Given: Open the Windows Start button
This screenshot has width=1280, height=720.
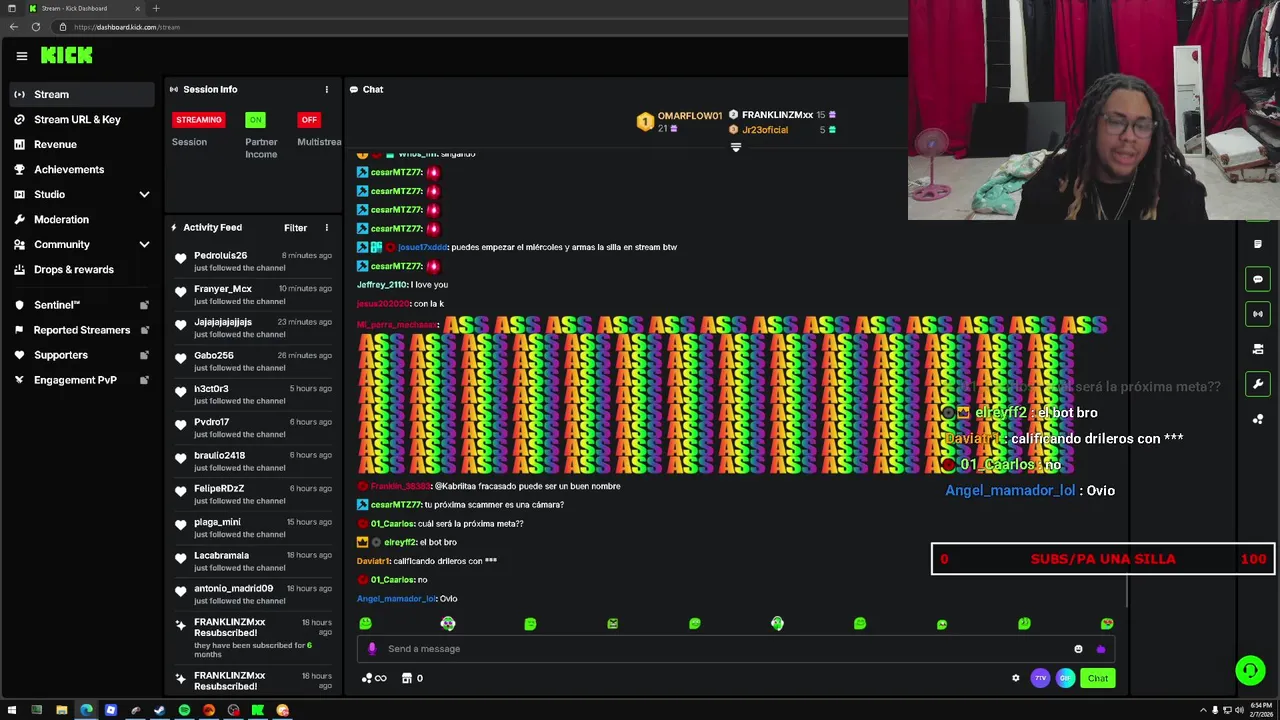Looking at the screenshot, I should (12, 710).
